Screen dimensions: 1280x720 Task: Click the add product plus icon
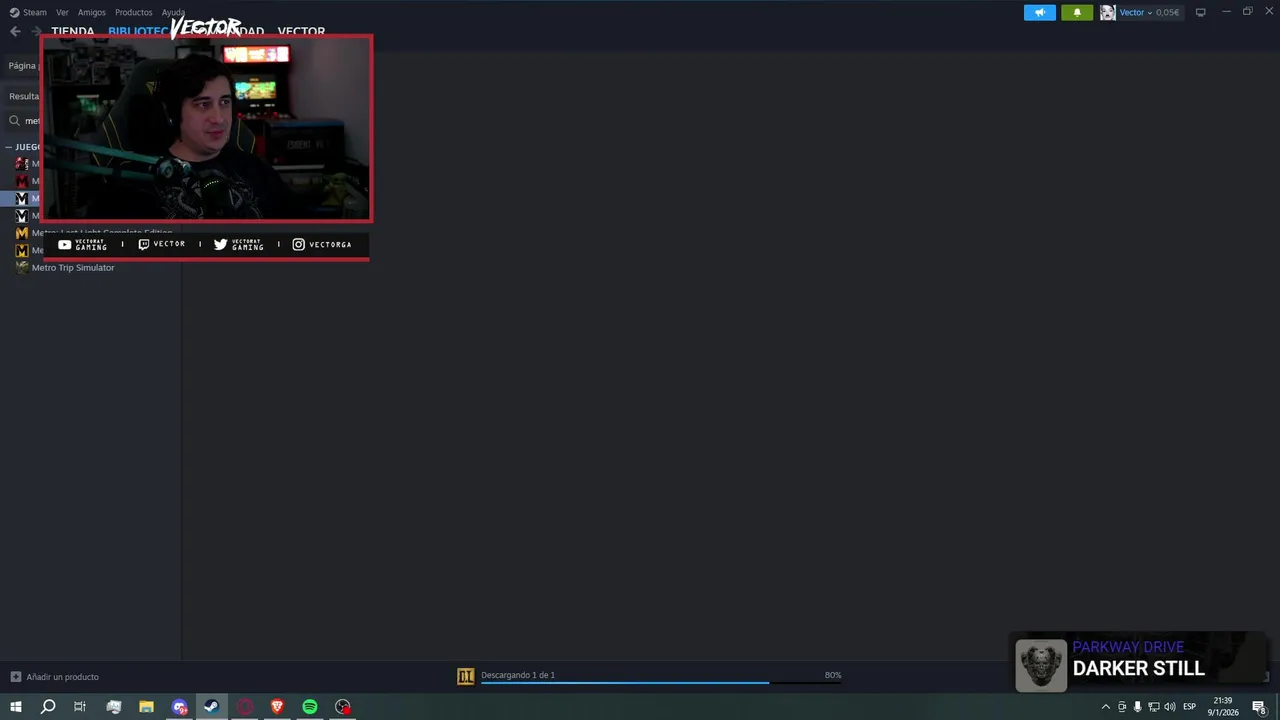point(15,677)
